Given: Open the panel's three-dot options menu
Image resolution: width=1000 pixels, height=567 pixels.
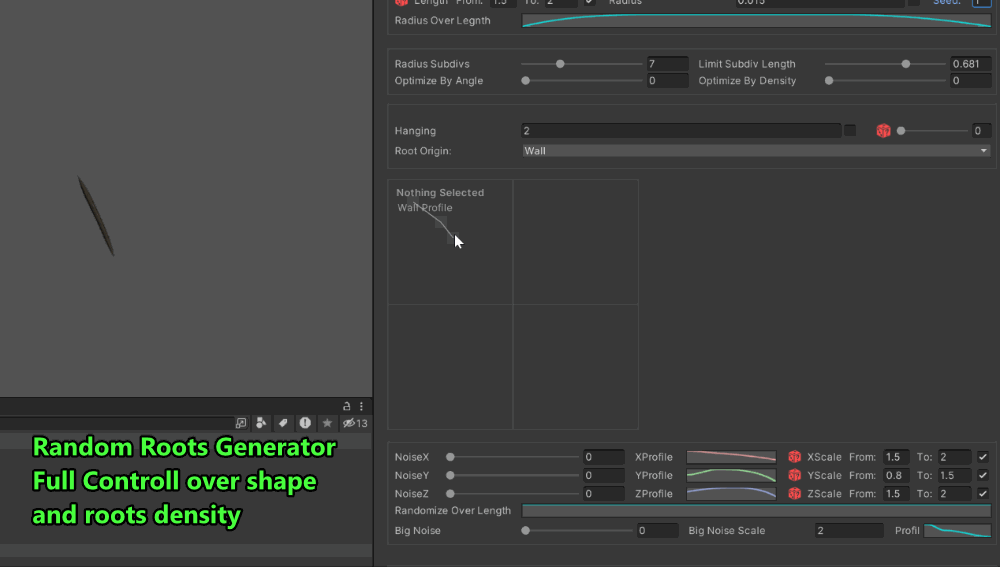Looking at the screenshot, I should click(x=361, y=406).
